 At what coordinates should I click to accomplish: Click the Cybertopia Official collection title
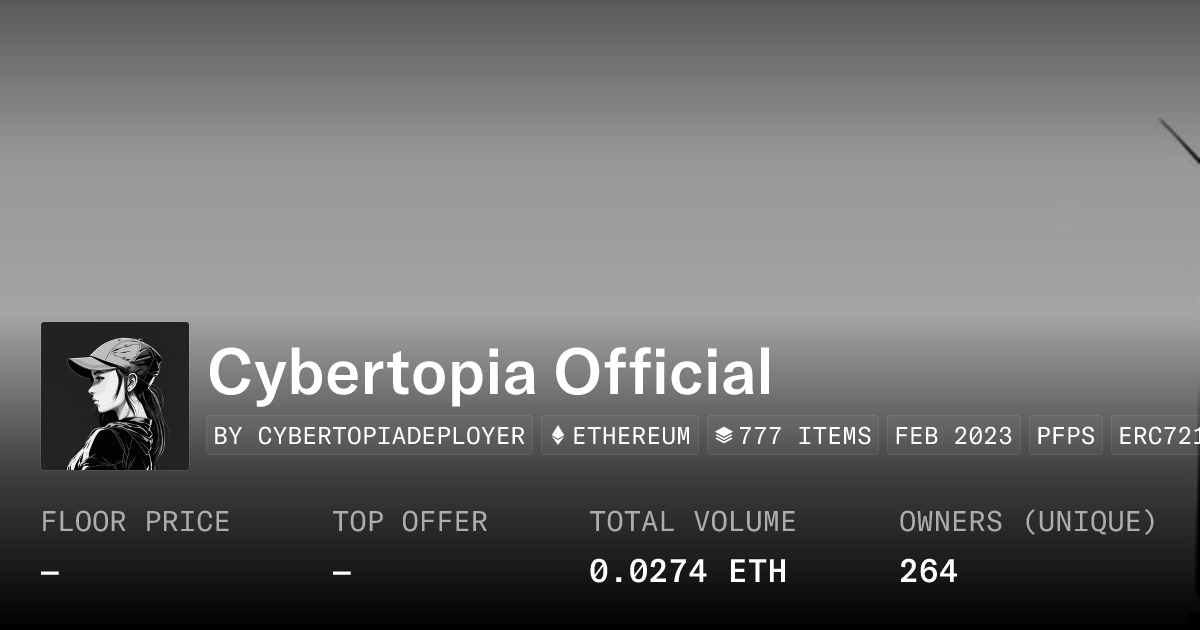tap(490, 373)
